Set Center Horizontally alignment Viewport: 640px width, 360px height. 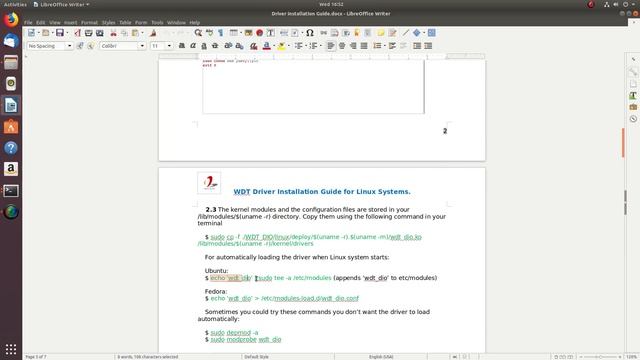point(342,46)
